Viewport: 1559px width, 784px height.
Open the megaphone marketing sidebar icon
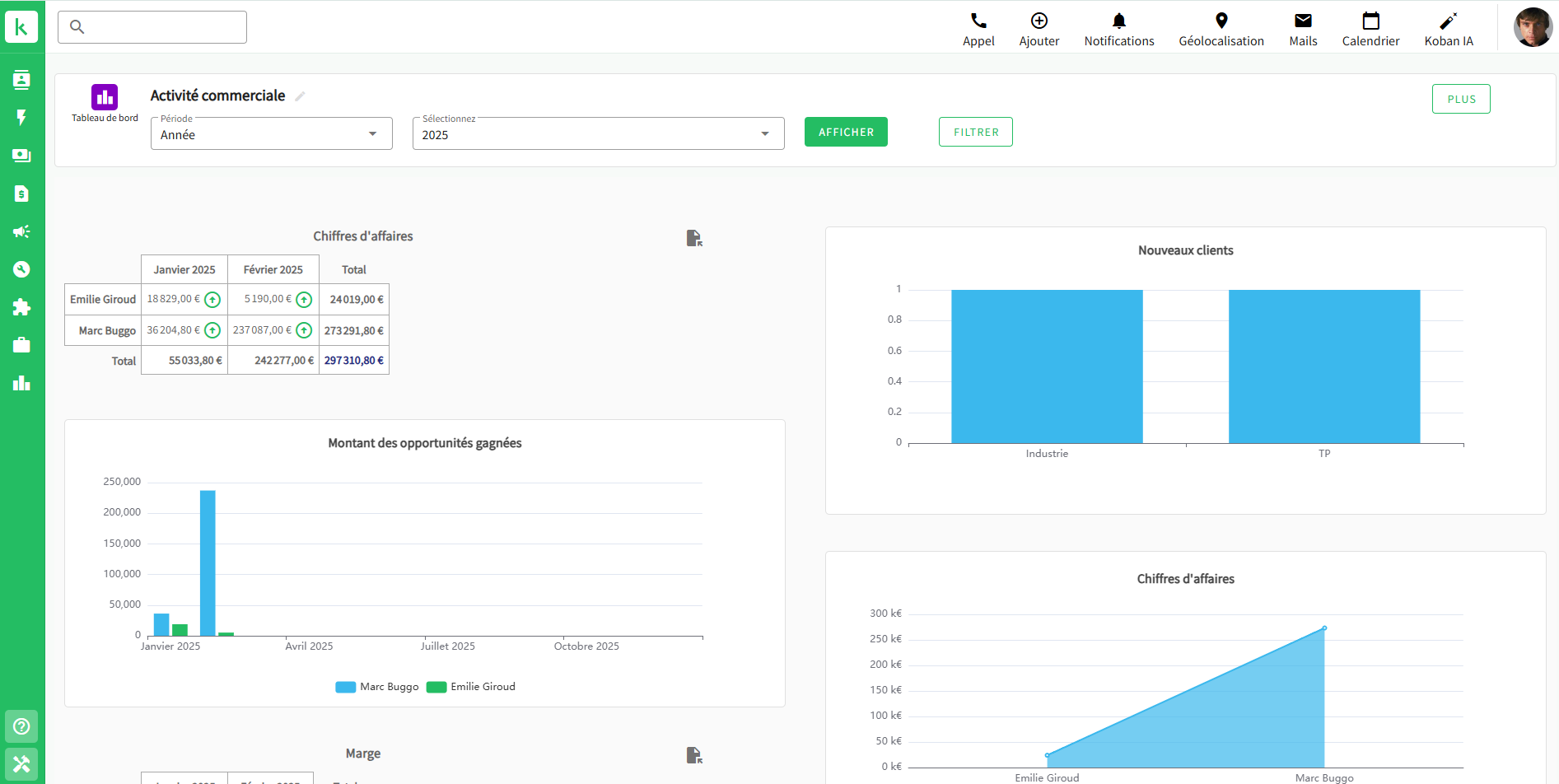click(x=21, y=231)
